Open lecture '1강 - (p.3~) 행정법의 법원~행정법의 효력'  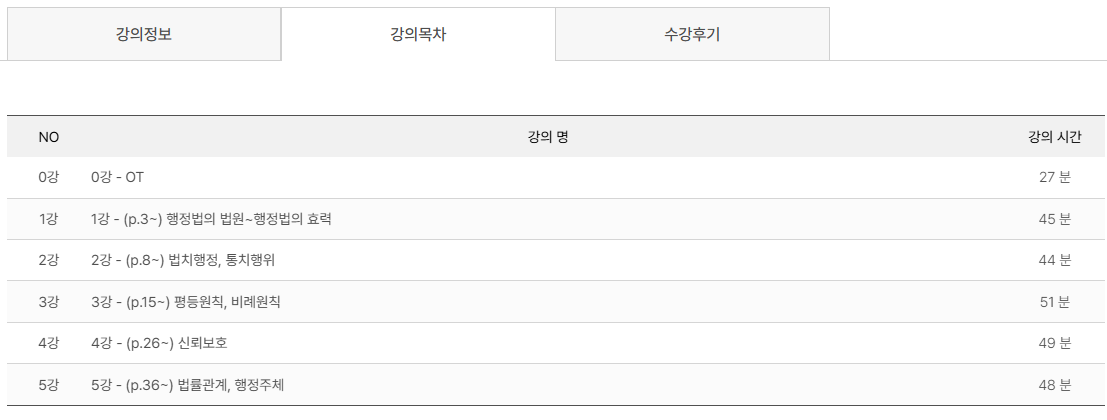pos(211,219)
